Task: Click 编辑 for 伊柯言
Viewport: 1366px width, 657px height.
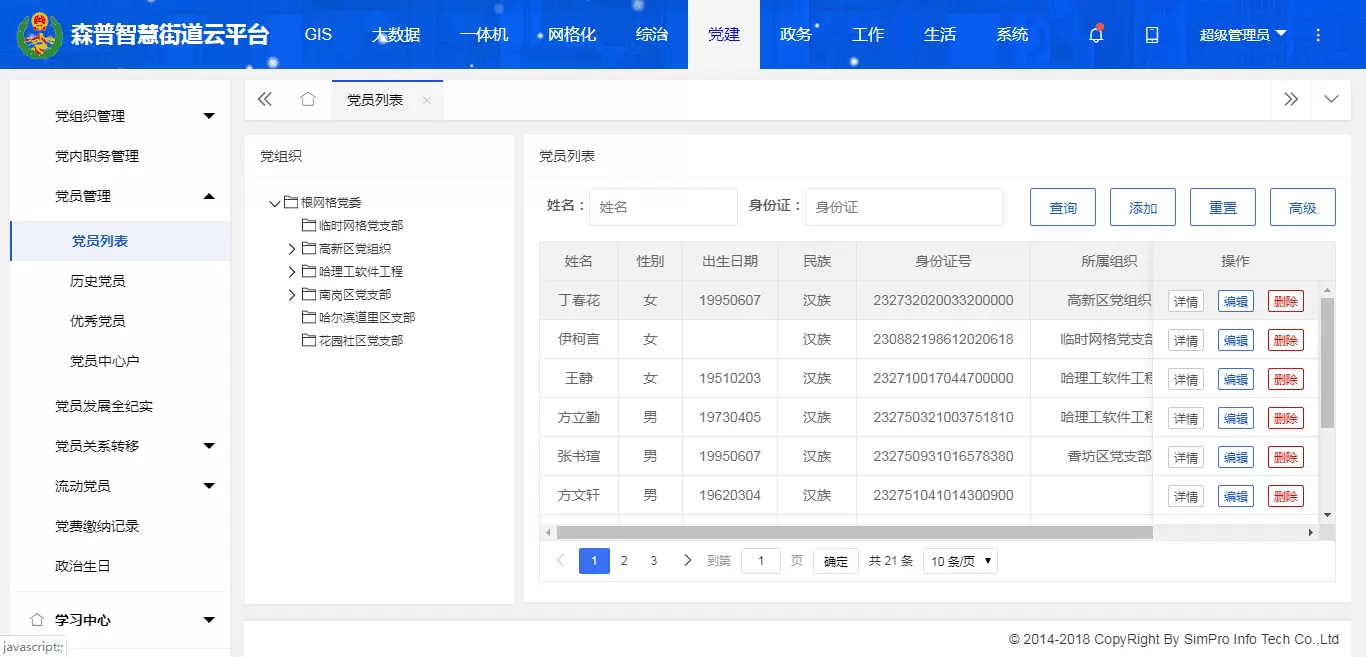Action: [1236, 340]
